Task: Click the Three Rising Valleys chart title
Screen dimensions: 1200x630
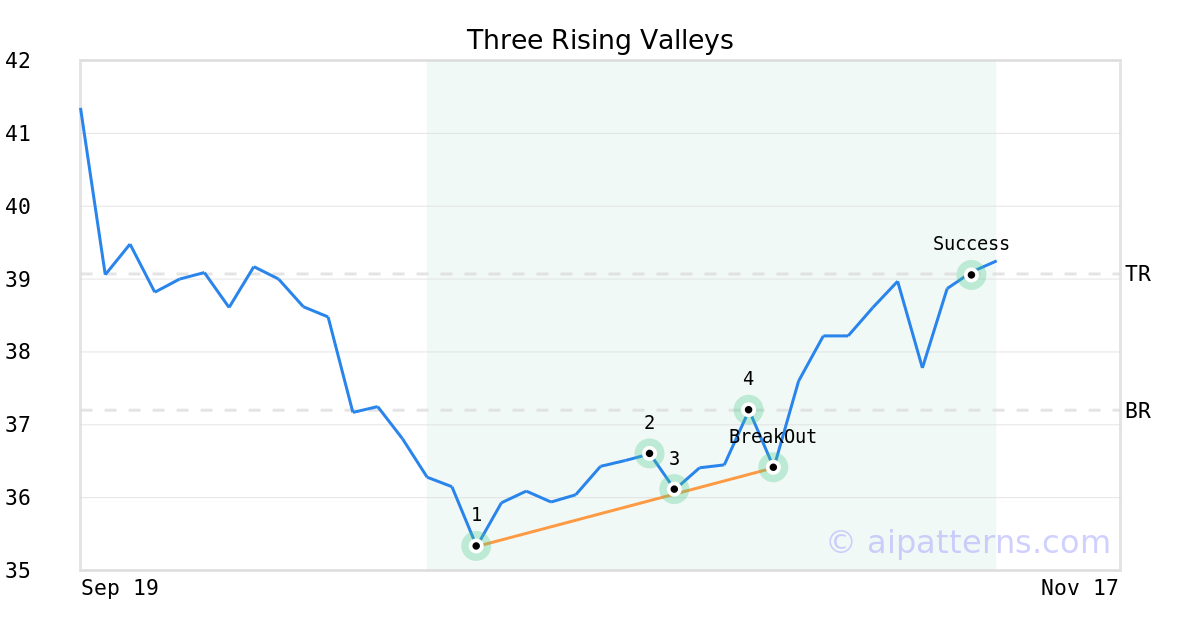Action: [600, 40]
